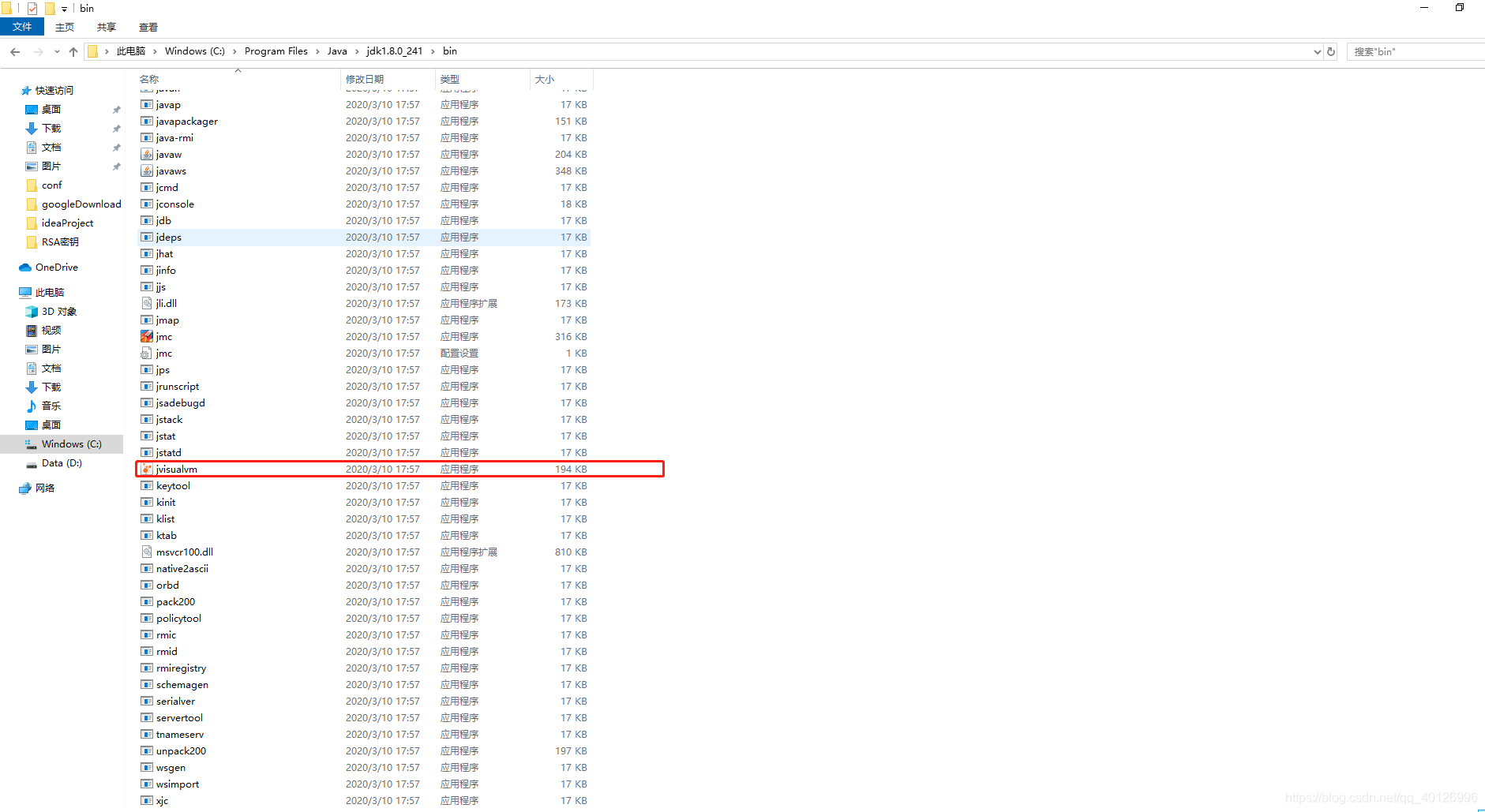Select the policytool file

click(179, 618)
